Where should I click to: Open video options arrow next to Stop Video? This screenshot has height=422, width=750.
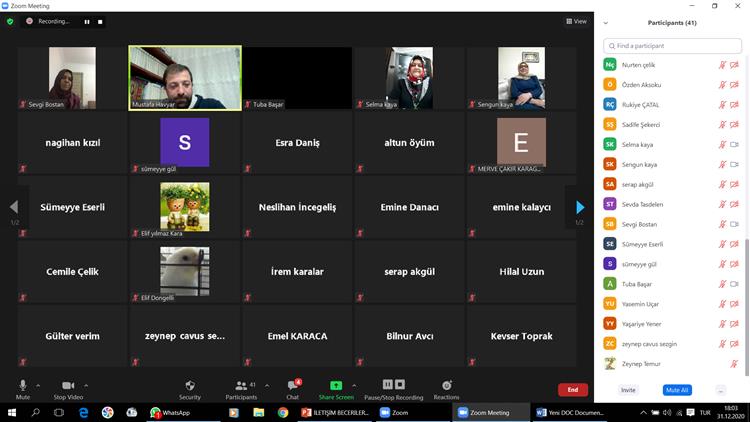click(x=86, y=385)
